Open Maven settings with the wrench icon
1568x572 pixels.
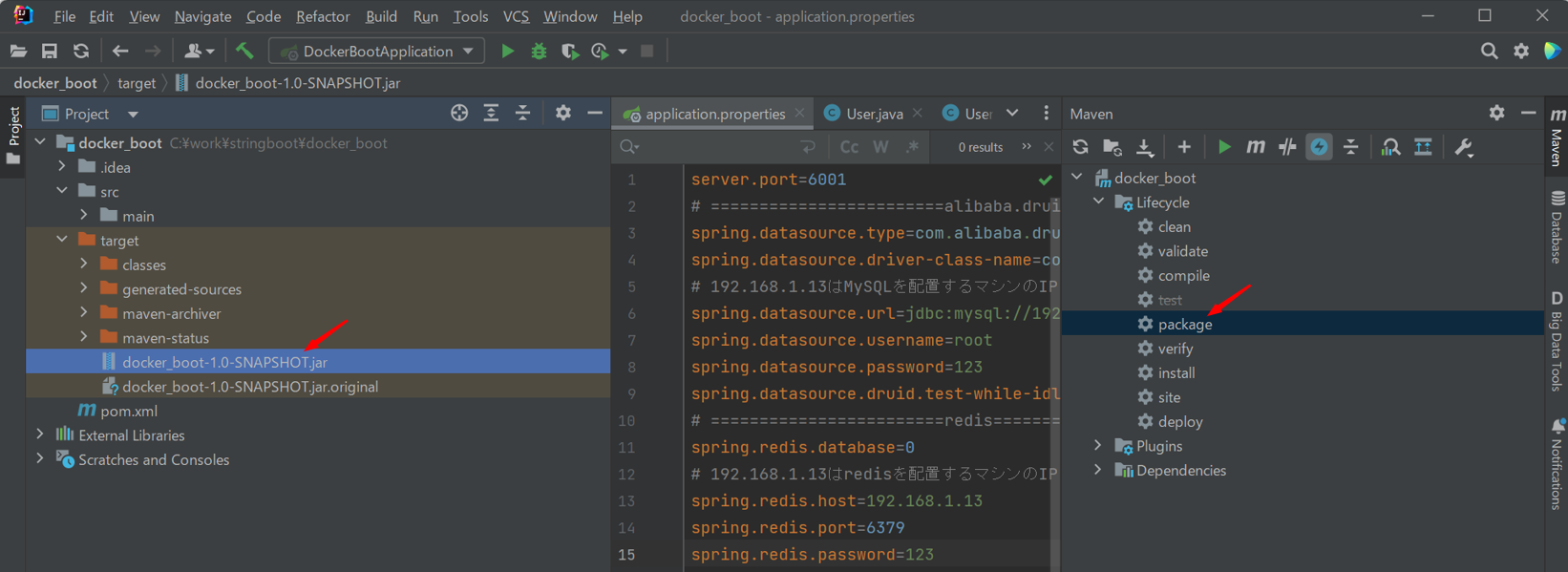[x=1464, y=147]
